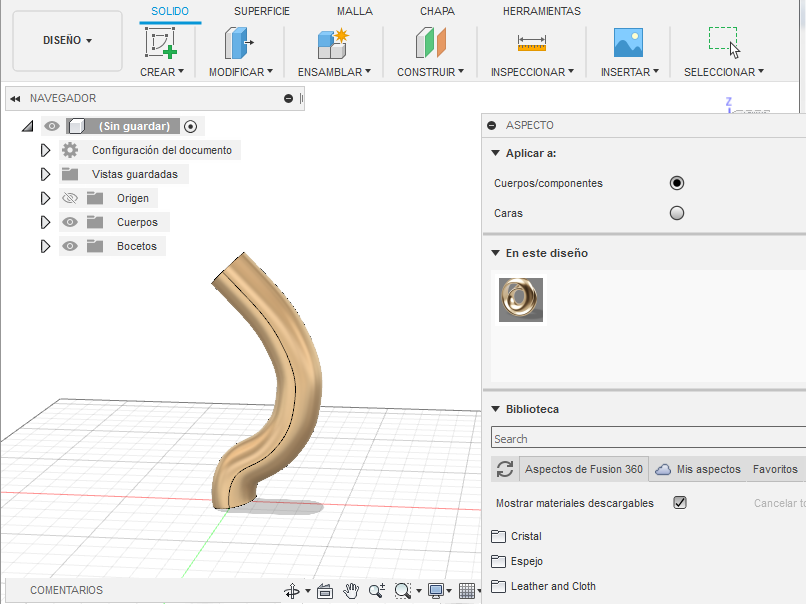Open the MODIFICAR dropdown menu
The width and height of the screenshot is (806, 604).
click(x=241, y=72)
